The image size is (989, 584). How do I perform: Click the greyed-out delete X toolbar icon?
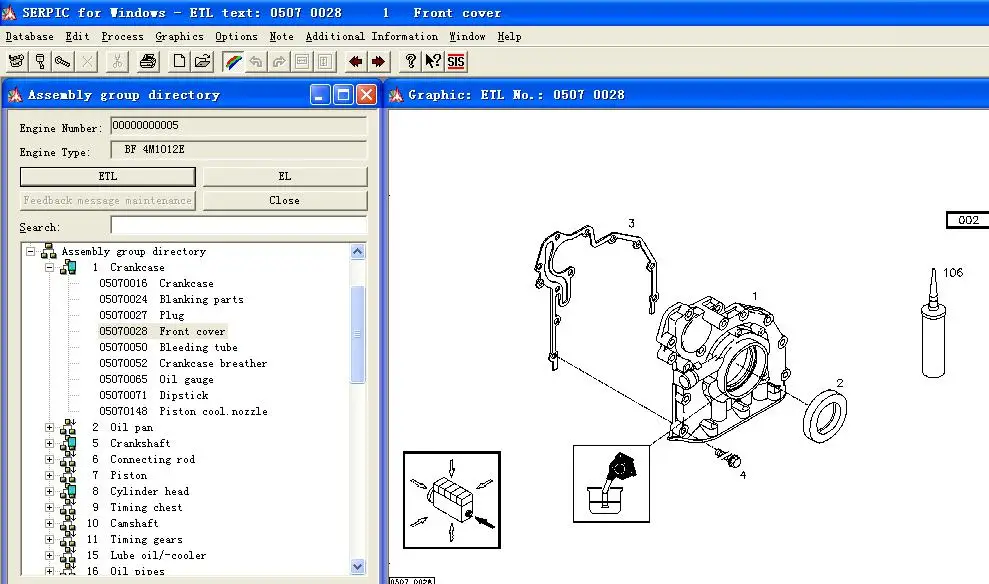87,61
